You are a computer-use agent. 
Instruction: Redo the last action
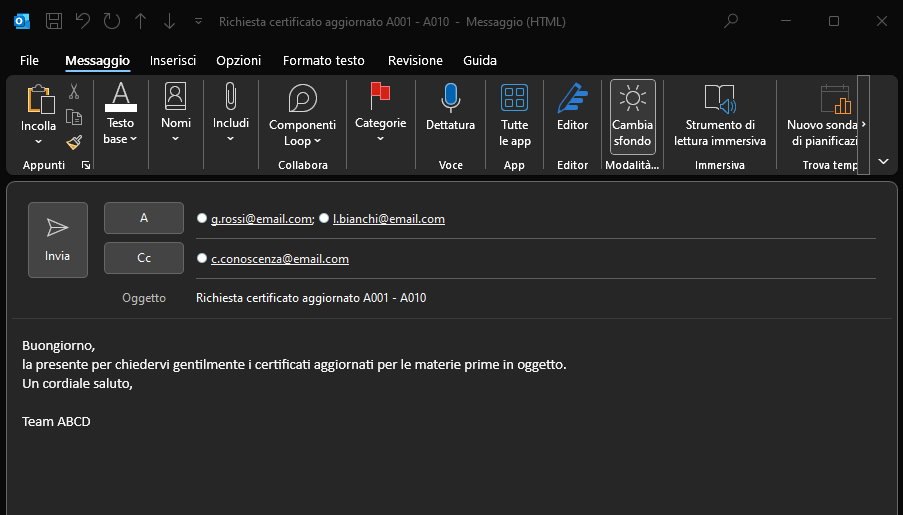(112, 21)
